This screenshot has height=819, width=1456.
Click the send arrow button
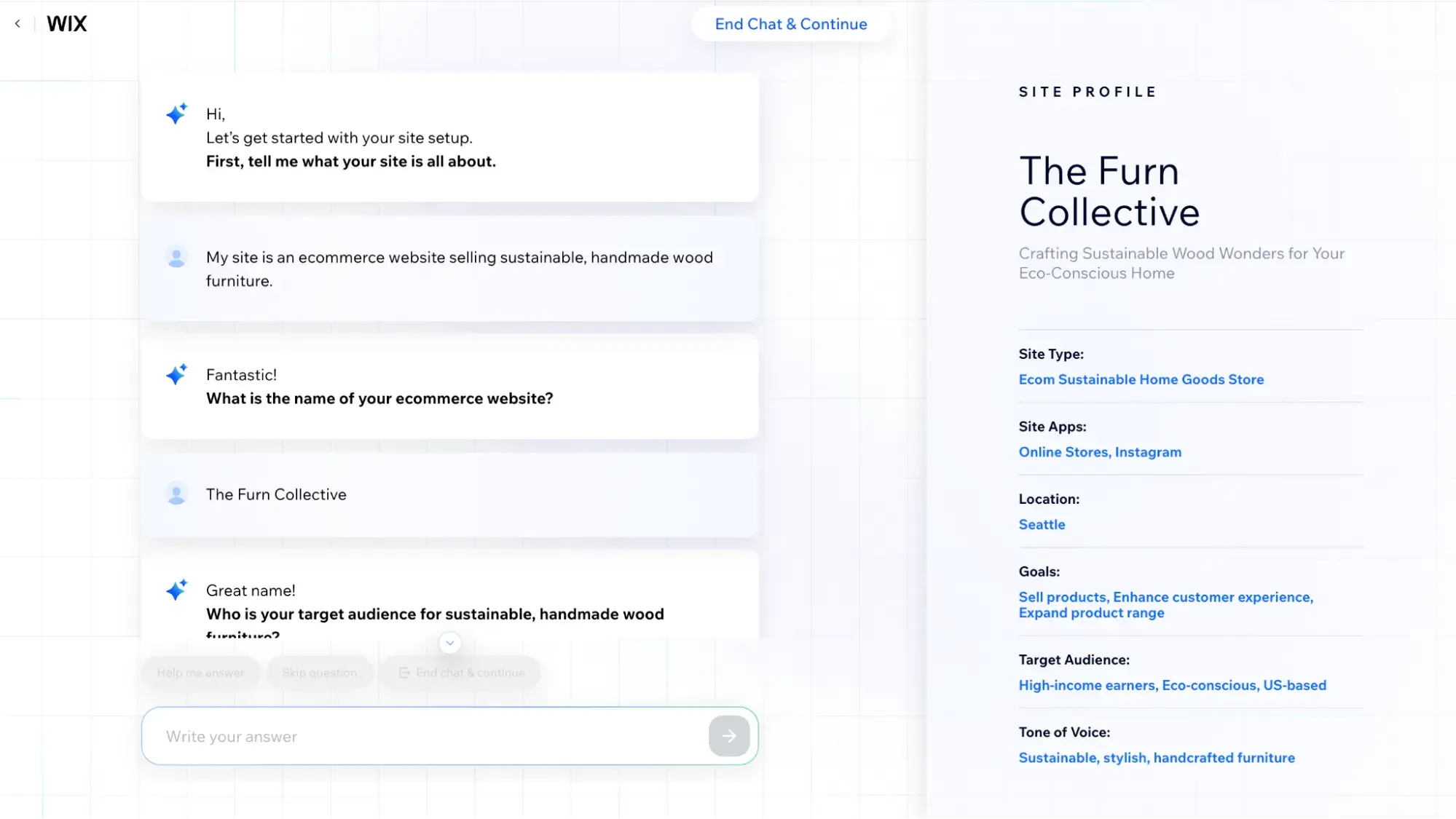tap(729, 736)
